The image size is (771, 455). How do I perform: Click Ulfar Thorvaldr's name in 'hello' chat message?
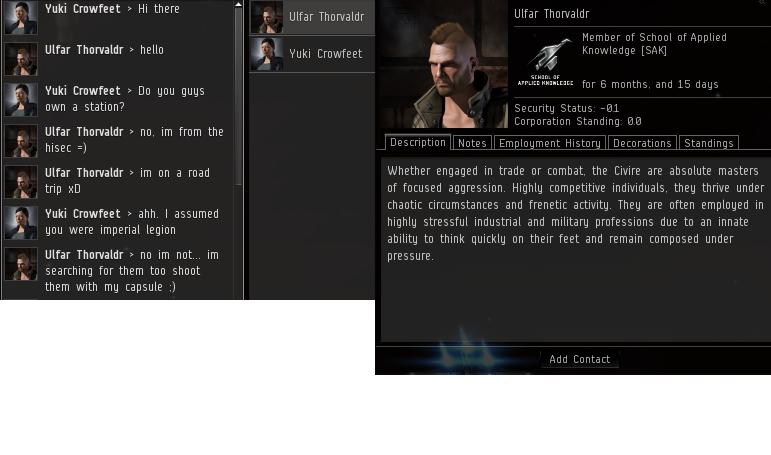pyautogui.click(x=84, y=50)
